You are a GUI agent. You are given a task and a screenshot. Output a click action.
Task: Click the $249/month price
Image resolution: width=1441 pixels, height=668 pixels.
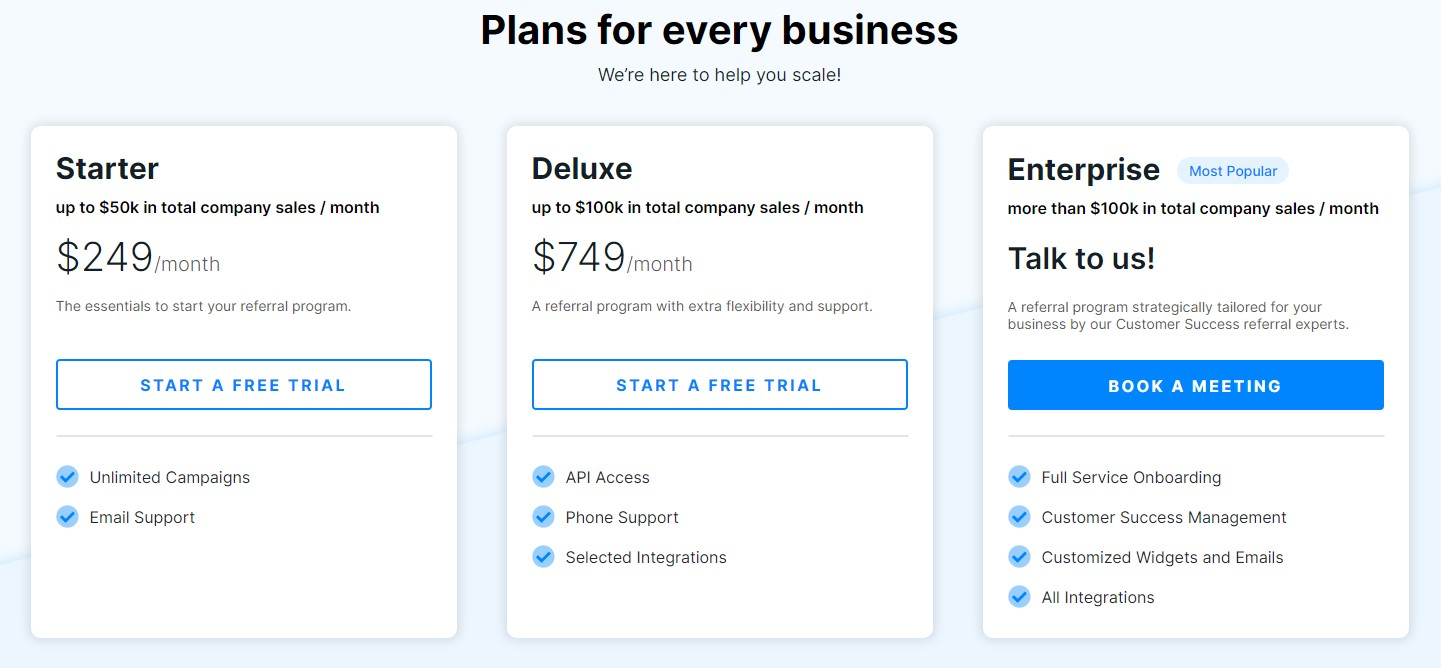(138, 258)
